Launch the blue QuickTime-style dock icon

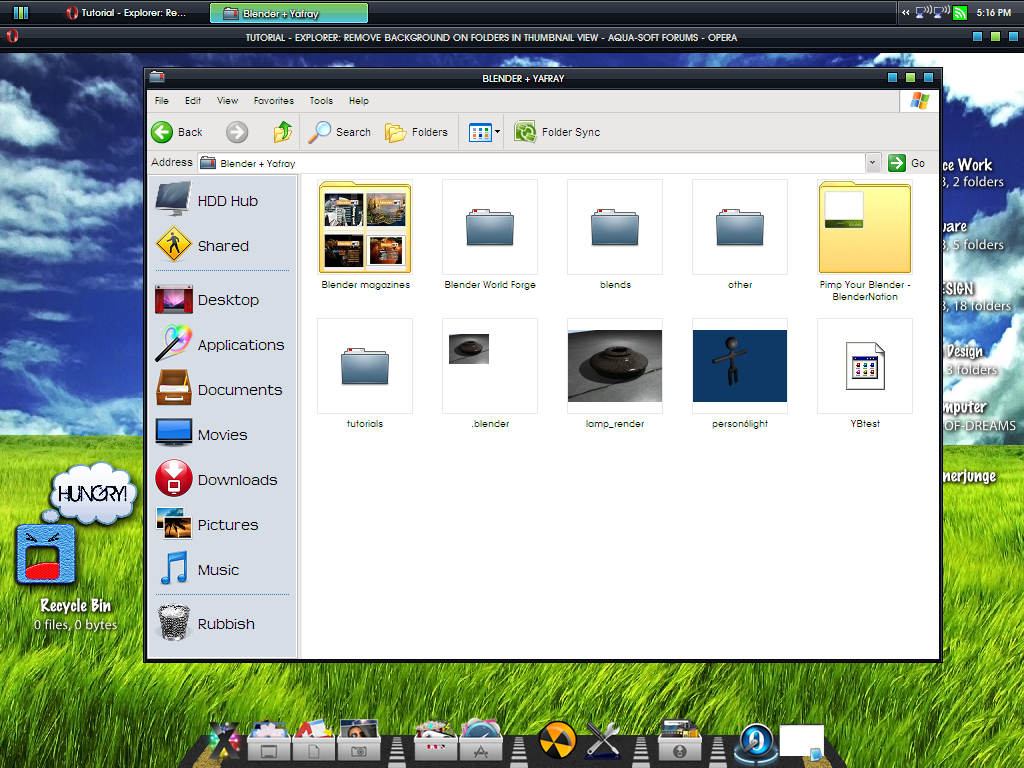pyautogui.click(x=756, y=743)
